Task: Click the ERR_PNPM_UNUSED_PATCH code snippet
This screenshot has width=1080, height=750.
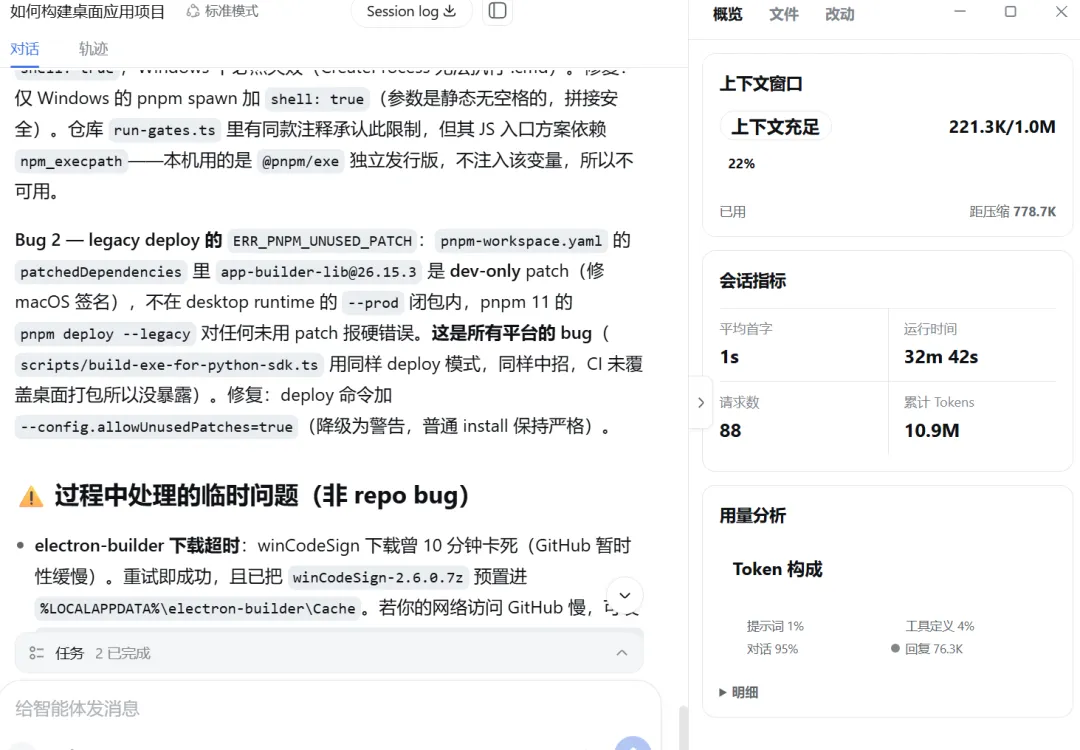Action: pyautogui.click(x=322, y=241)
